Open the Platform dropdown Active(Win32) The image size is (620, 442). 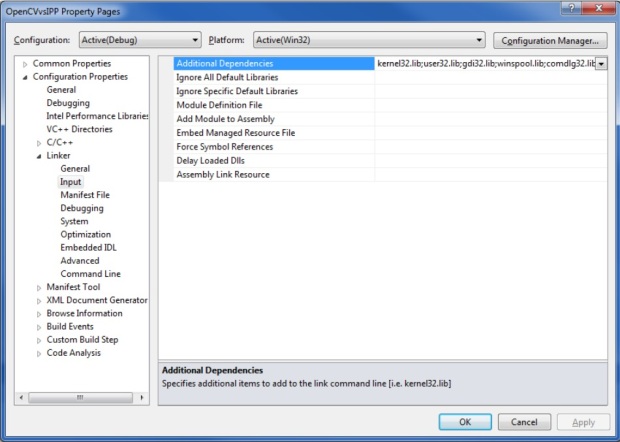click(x=369, y=40)
